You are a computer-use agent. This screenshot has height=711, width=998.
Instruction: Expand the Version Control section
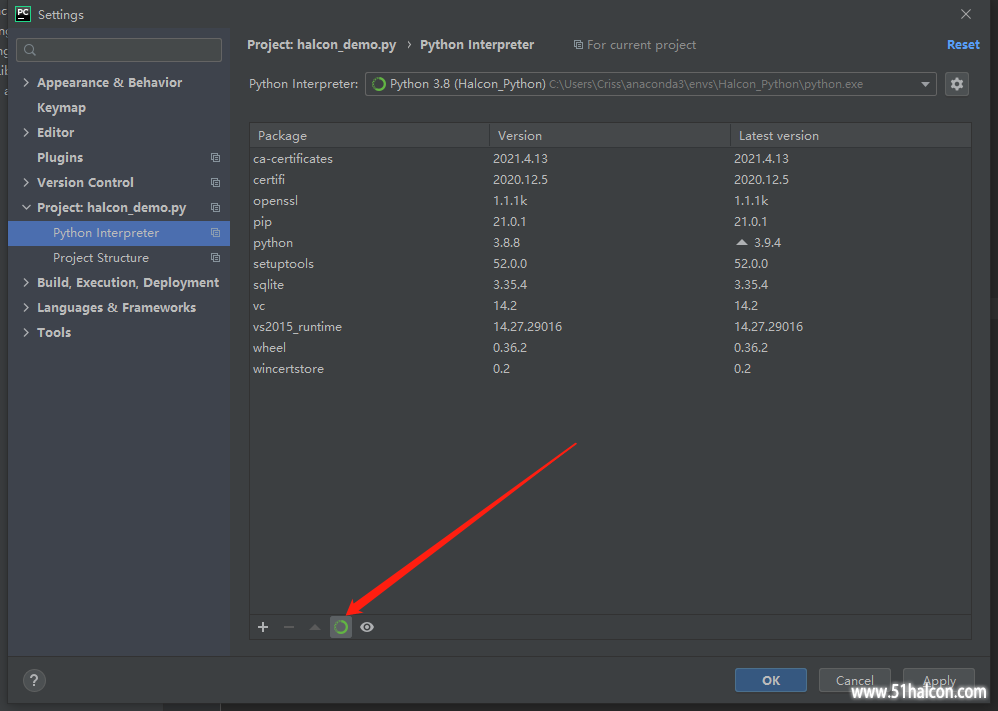click(26, 183)
